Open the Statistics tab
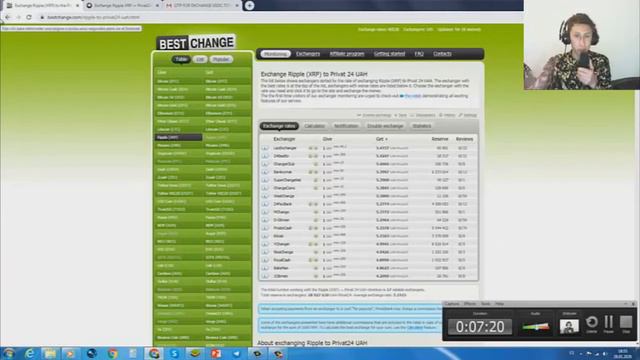 (x=422, y=126)
